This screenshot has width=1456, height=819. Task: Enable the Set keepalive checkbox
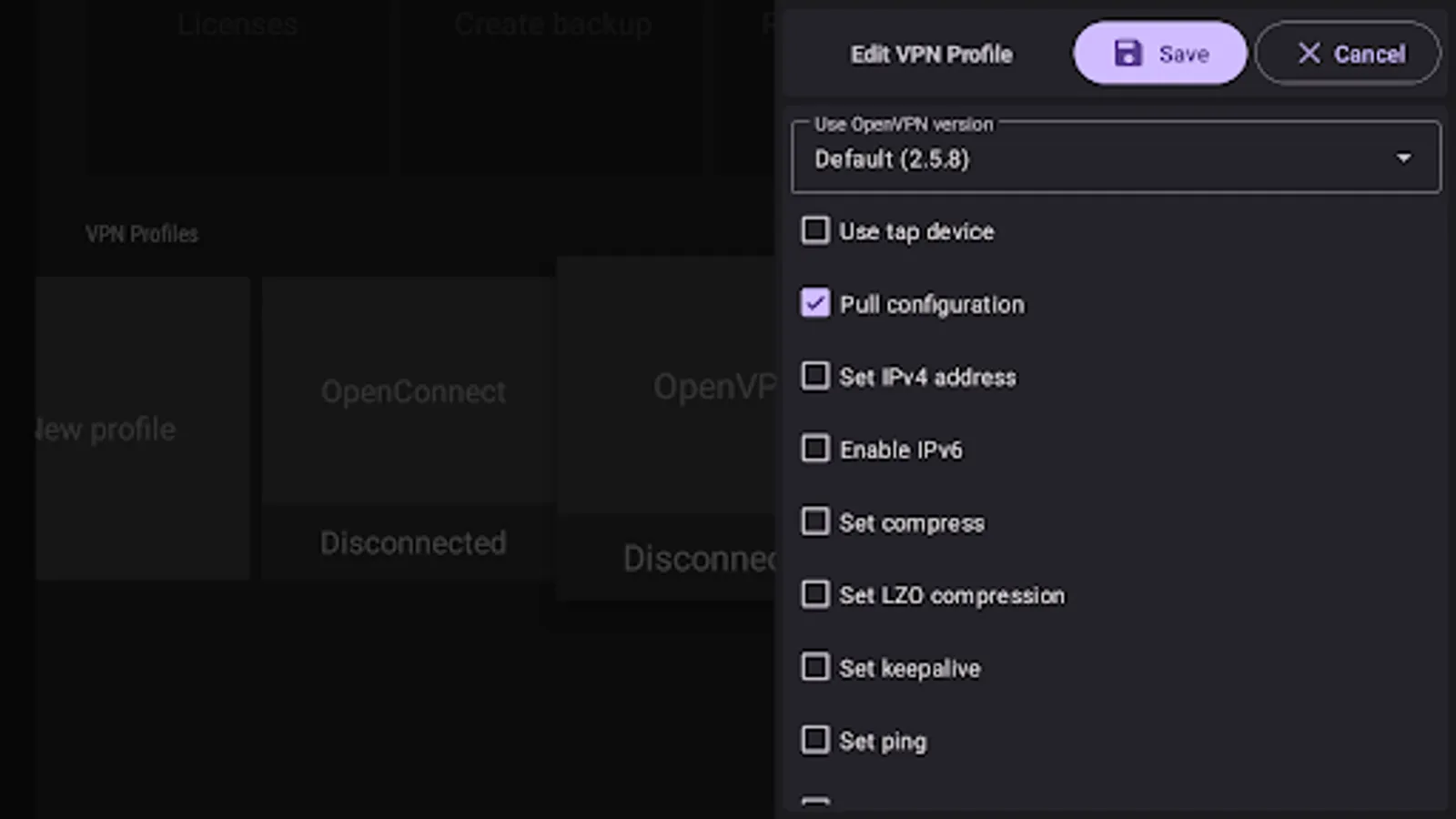click(815, 667)
